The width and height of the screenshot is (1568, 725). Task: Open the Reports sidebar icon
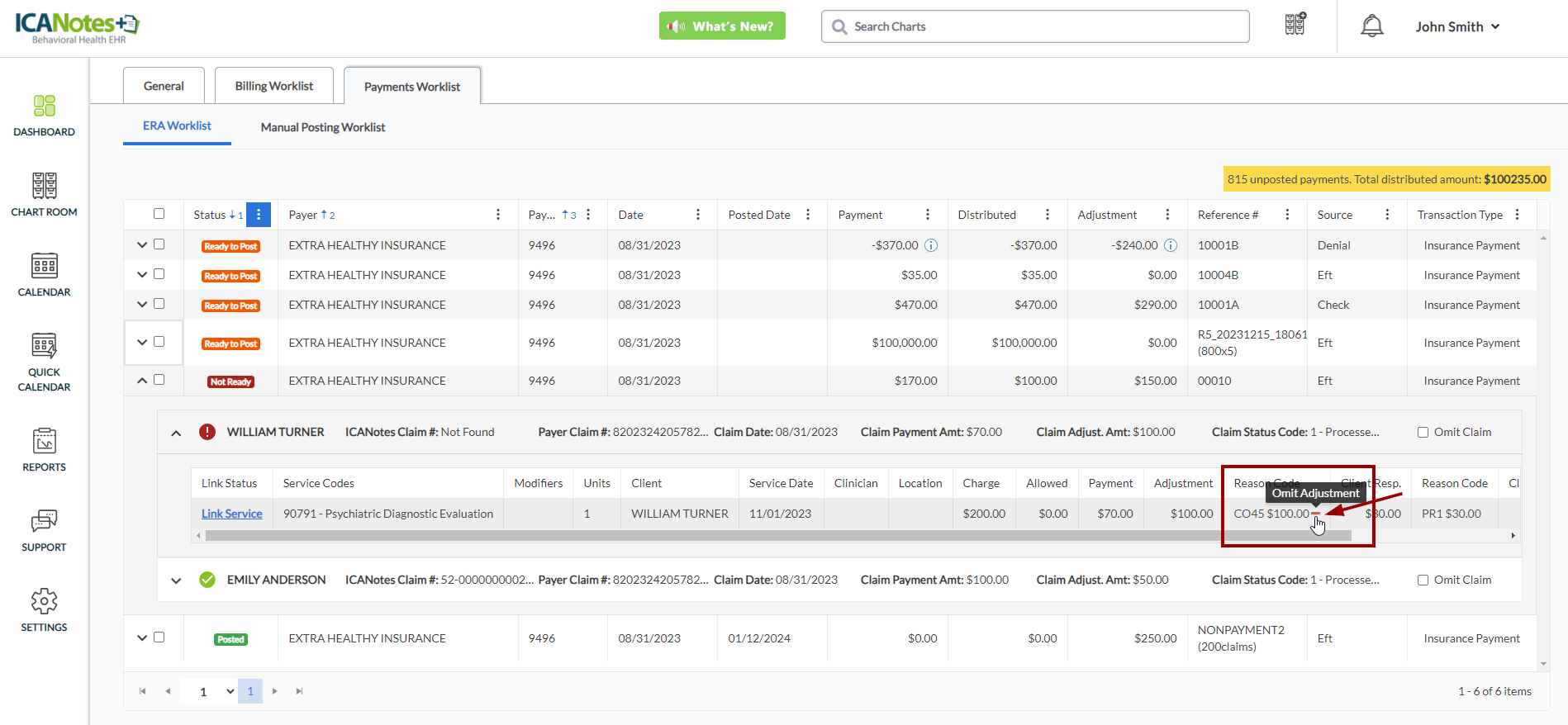click(44, 450)
